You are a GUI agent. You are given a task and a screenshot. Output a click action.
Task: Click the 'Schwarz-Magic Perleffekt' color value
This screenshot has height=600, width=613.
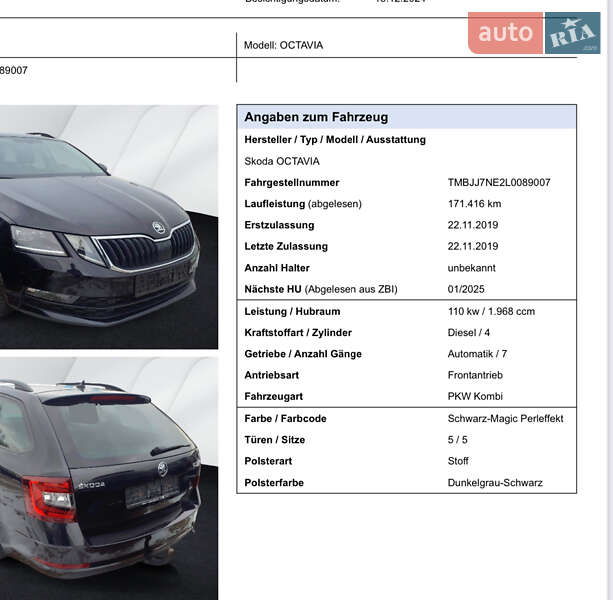click(505, 419)
